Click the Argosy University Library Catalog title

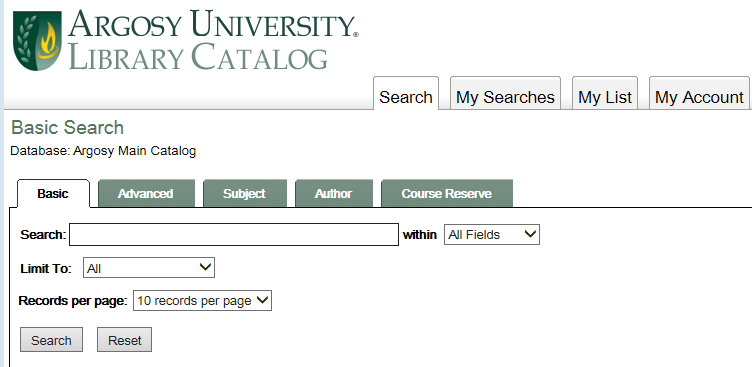pyautogui.click(x=213, y=40)
